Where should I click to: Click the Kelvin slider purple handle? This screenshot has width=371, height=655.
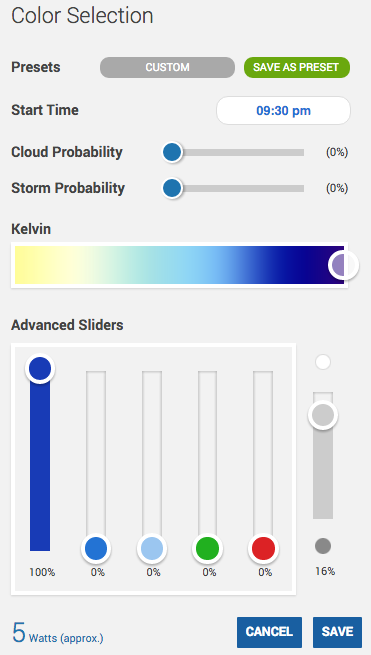point(343,265)
